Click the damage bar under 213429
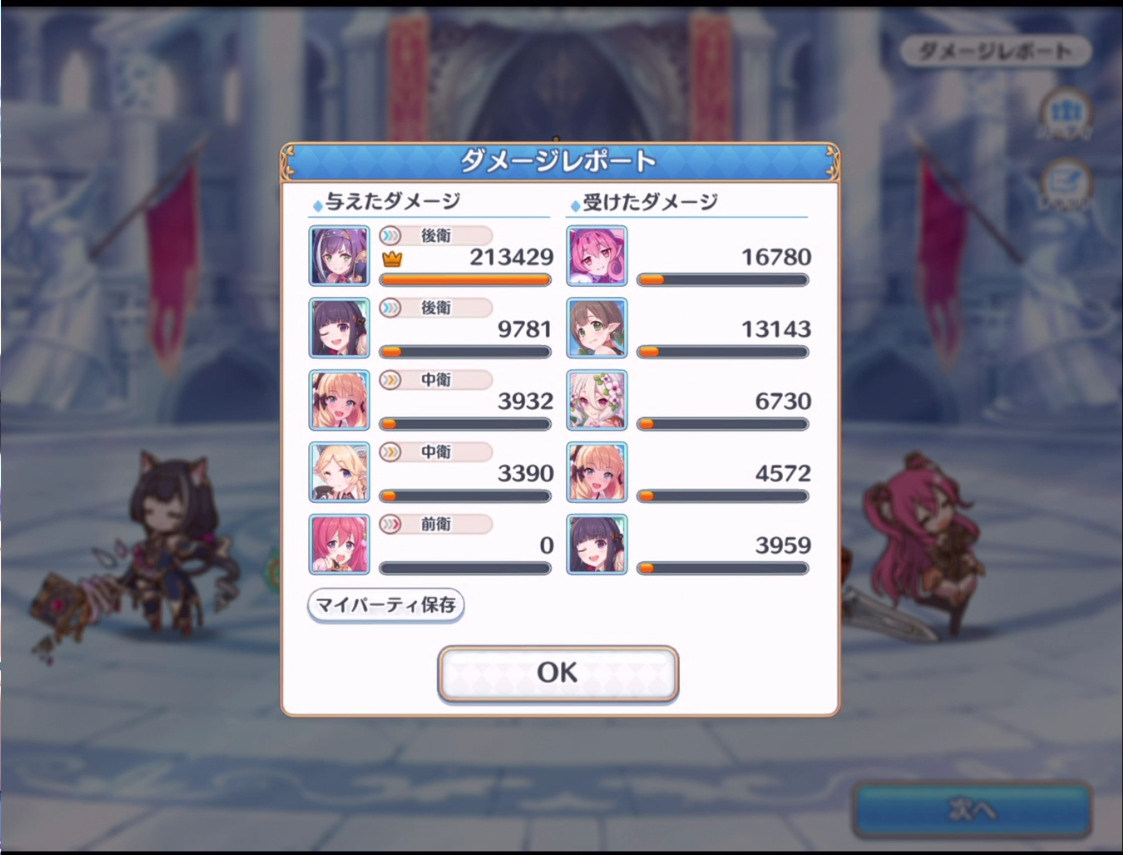This screenshot has height=855, width=1123. (x=465, y=280)
